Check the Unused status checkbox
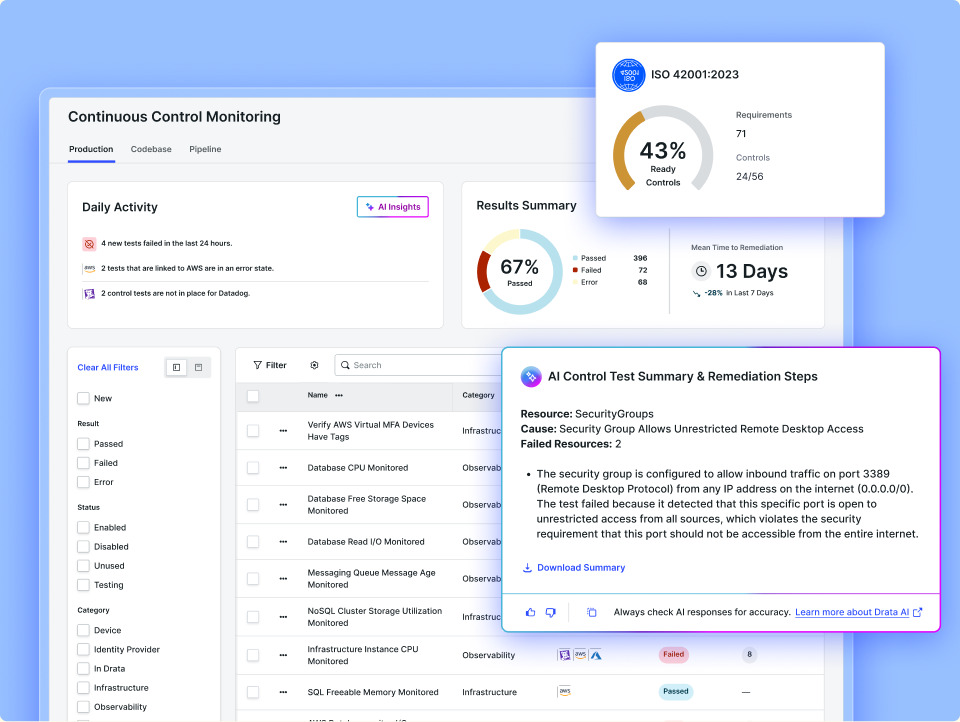Image resolution: width=960 pixels, height=722 pixels. (x=83, y=566)
